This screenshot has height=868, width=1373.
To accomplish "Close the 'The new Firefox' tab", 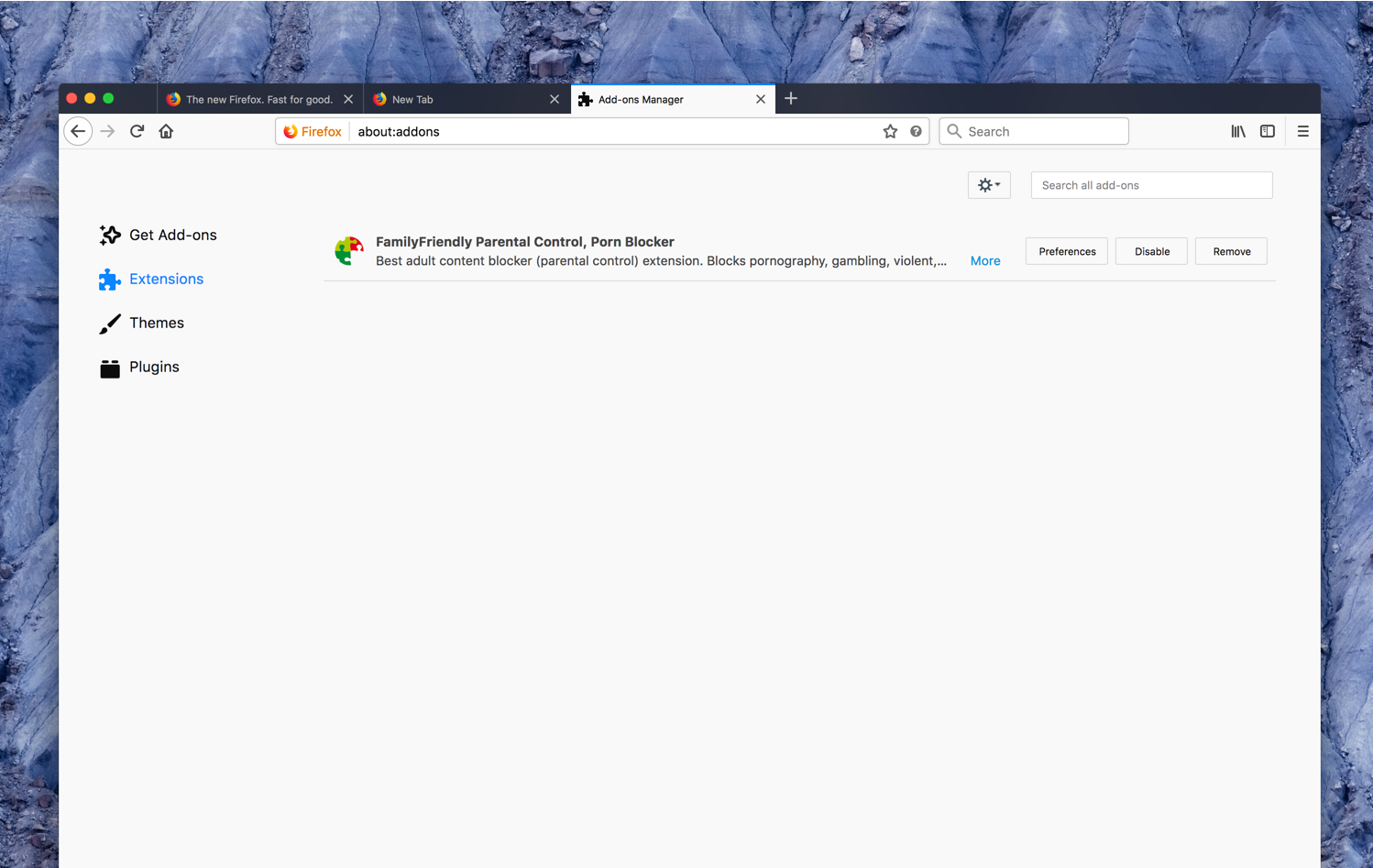I will point(348,99).
